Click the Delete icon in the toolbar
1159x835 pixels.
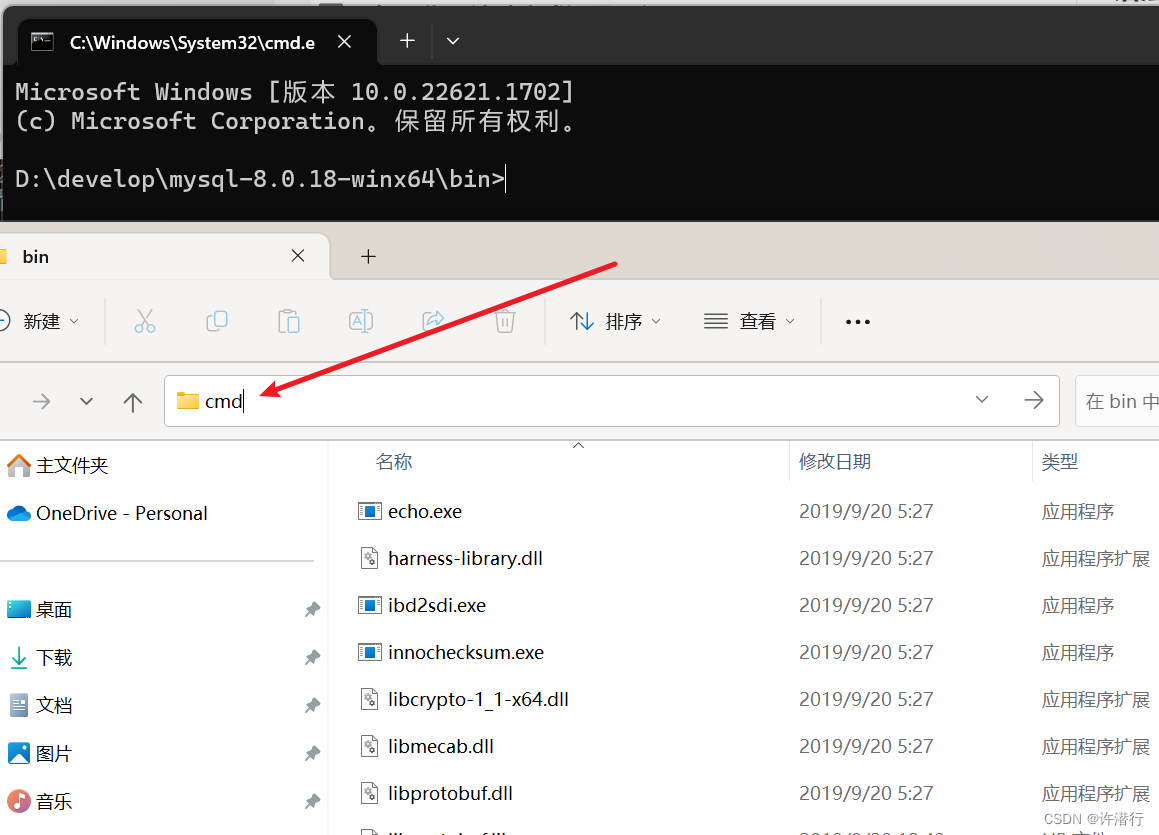click(x=505, y=321)
